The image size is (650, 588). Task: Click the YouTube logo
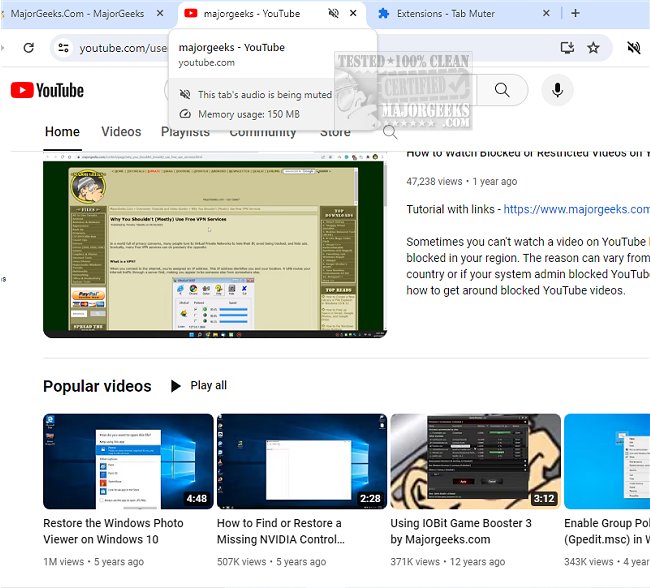point(47,91)
